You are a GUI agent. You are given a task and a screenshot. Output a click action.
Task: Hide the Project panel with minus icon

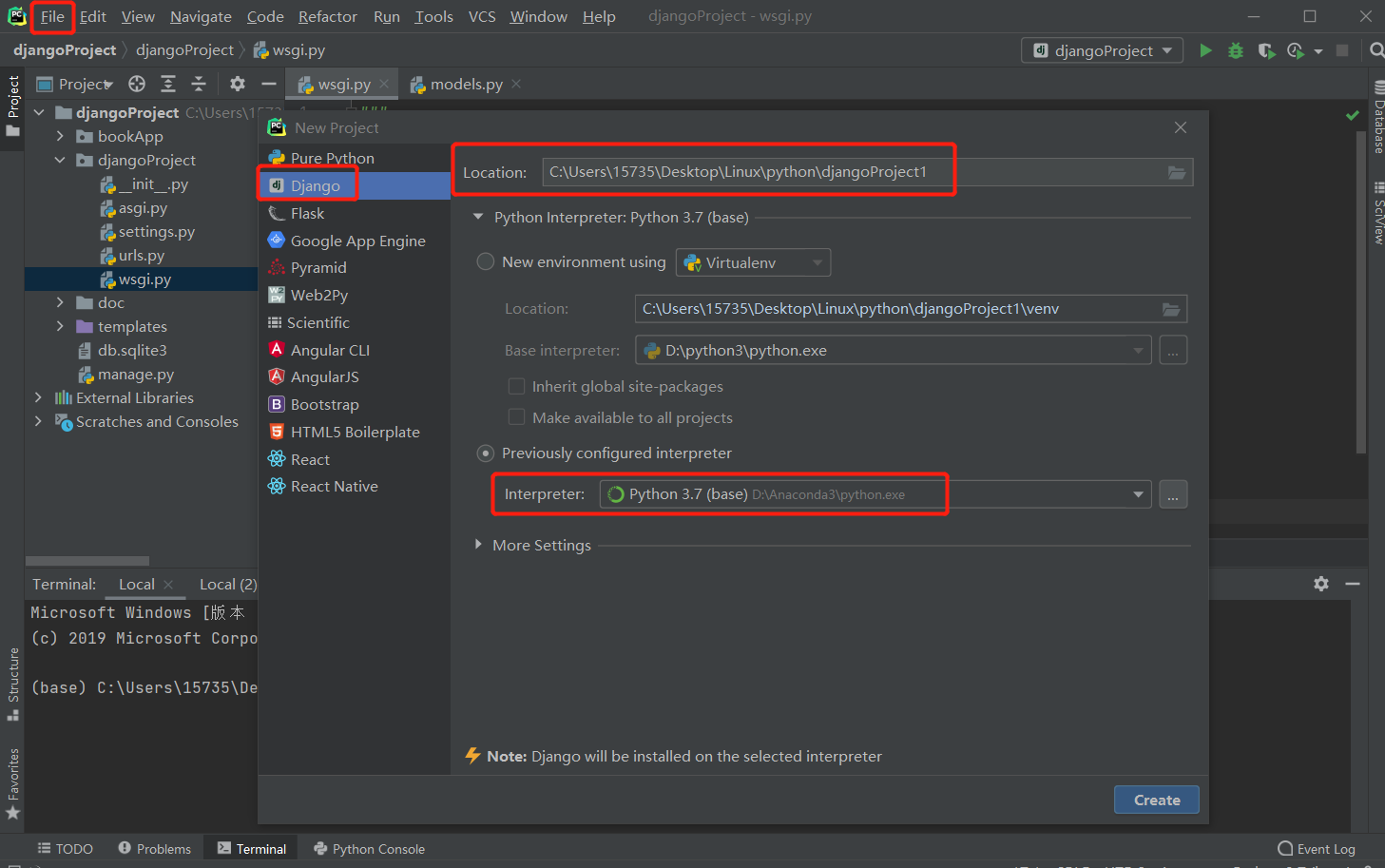(269, 84)
